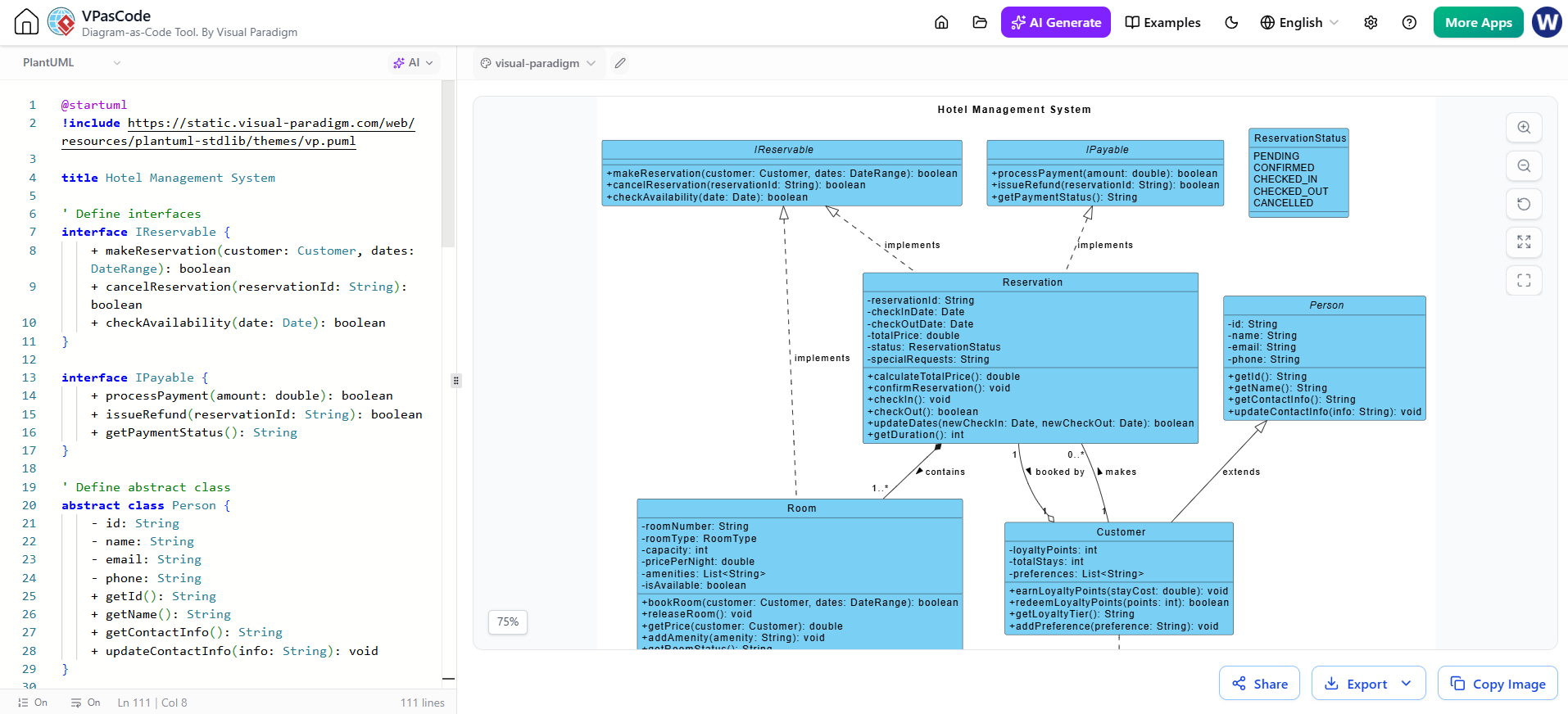The width and height of the screenshot is (1568, 714).
Task: Click the 75% zoom level indicator
Action: click(x=508, y=622)
